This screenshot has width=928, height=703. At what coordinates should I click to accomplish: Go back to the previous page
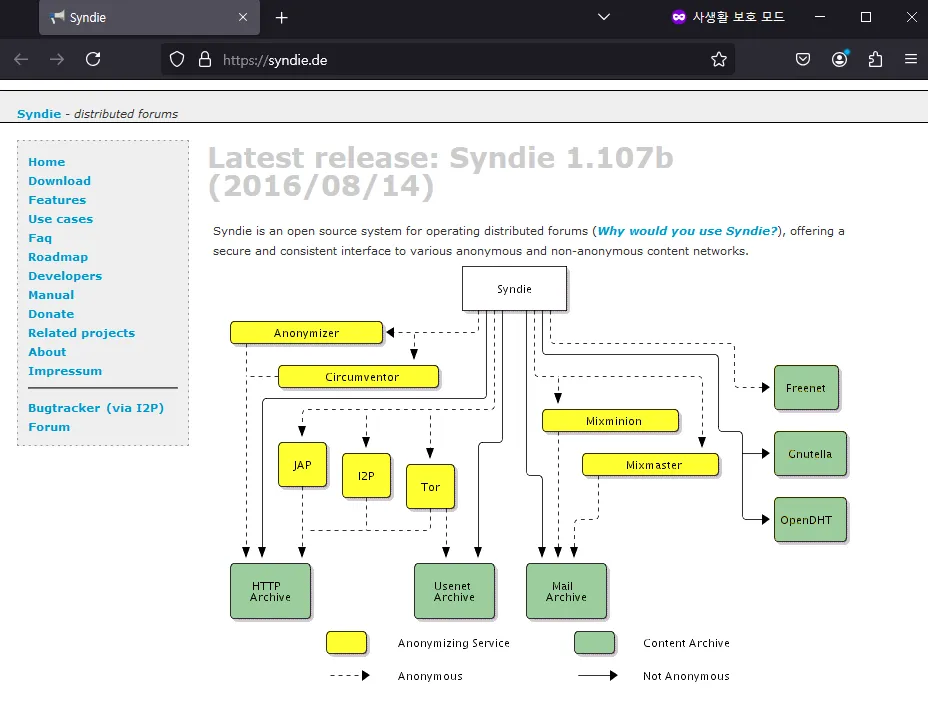pyautogui.click(x=21, y=59)
